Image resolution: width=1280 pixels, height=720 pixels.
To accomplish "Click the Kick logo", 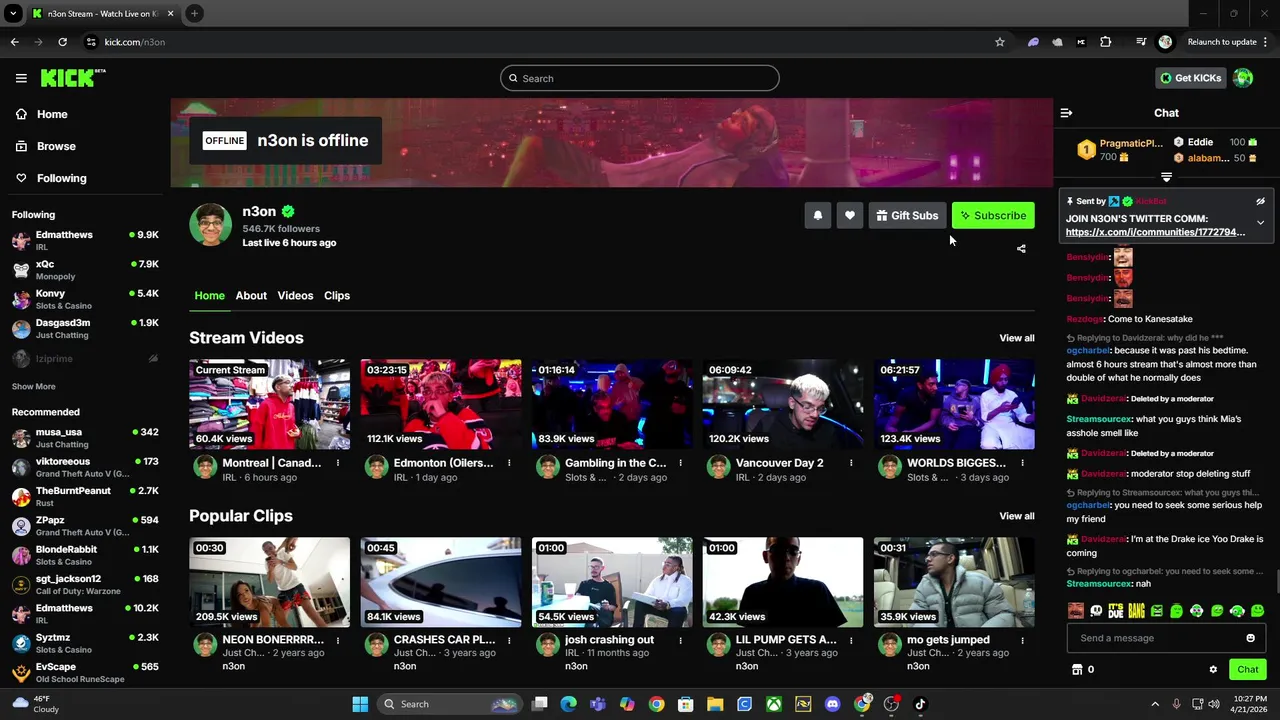I will point(73,78).
